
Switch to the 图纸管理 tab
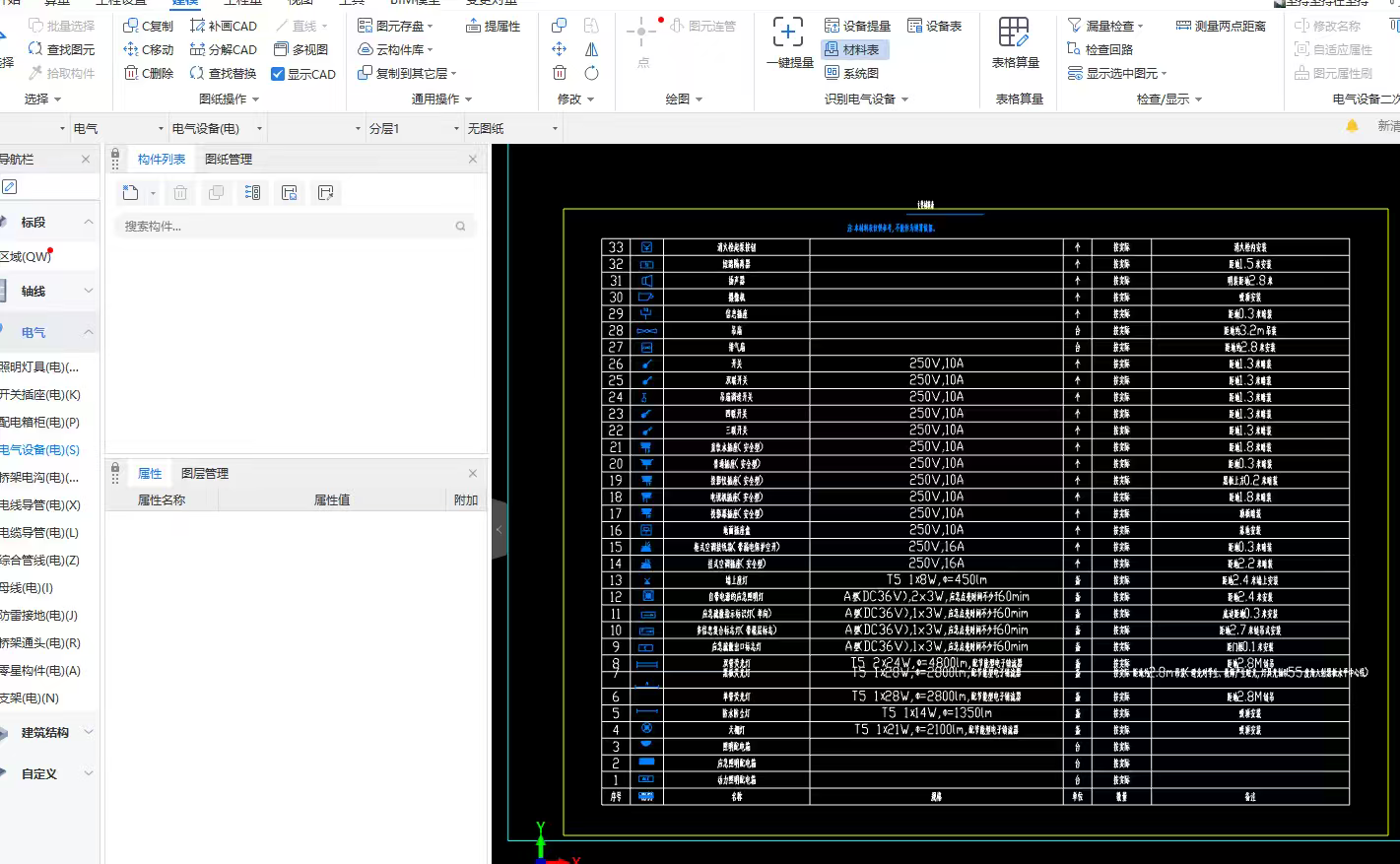tap(229, 159)
